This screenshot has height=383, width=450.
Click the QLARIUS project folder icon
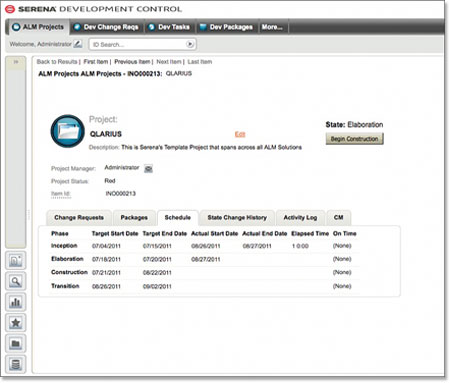pos(68,131)
